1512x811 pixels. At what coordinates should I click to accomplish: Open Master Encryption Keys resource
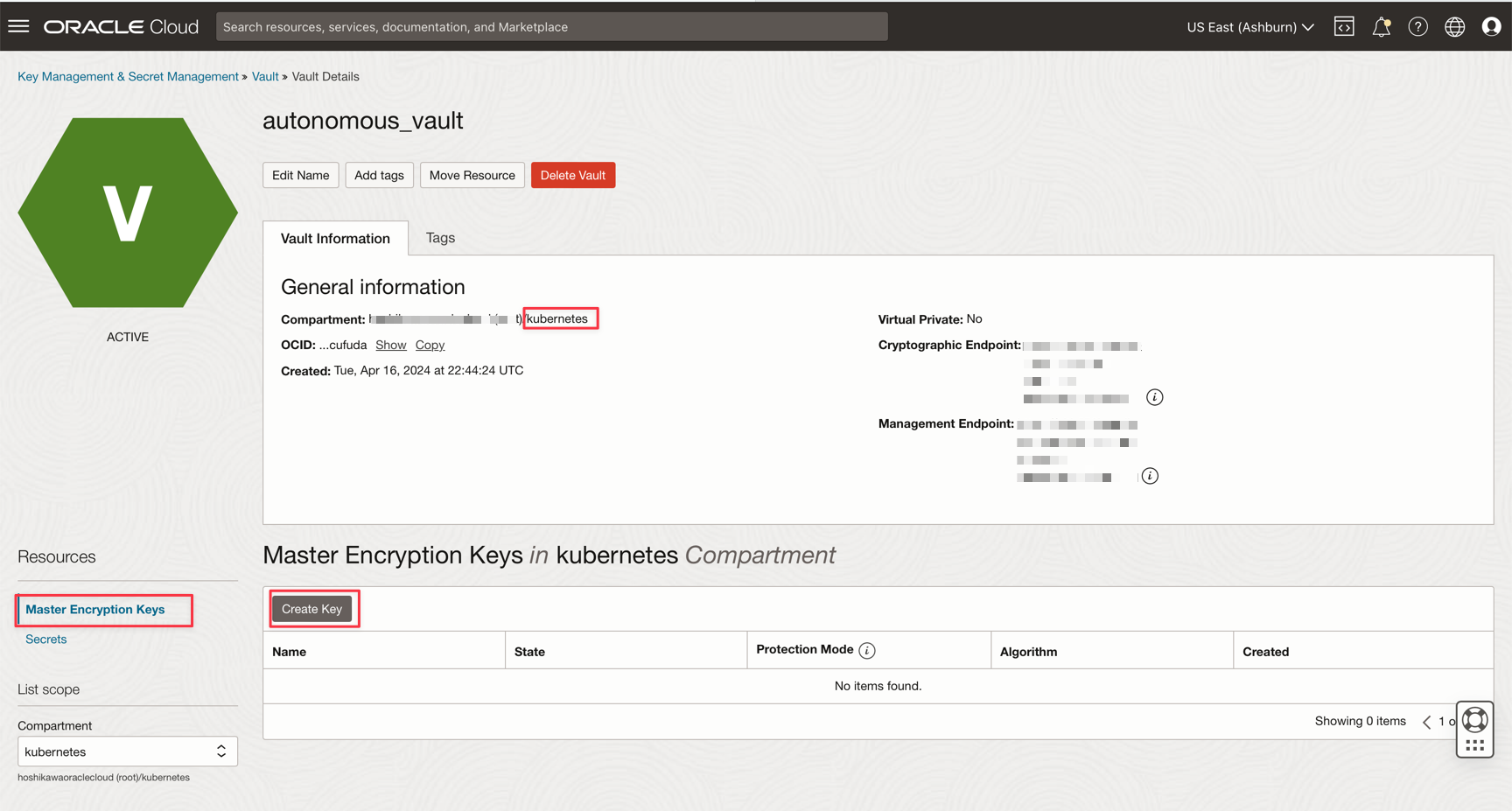95,610
